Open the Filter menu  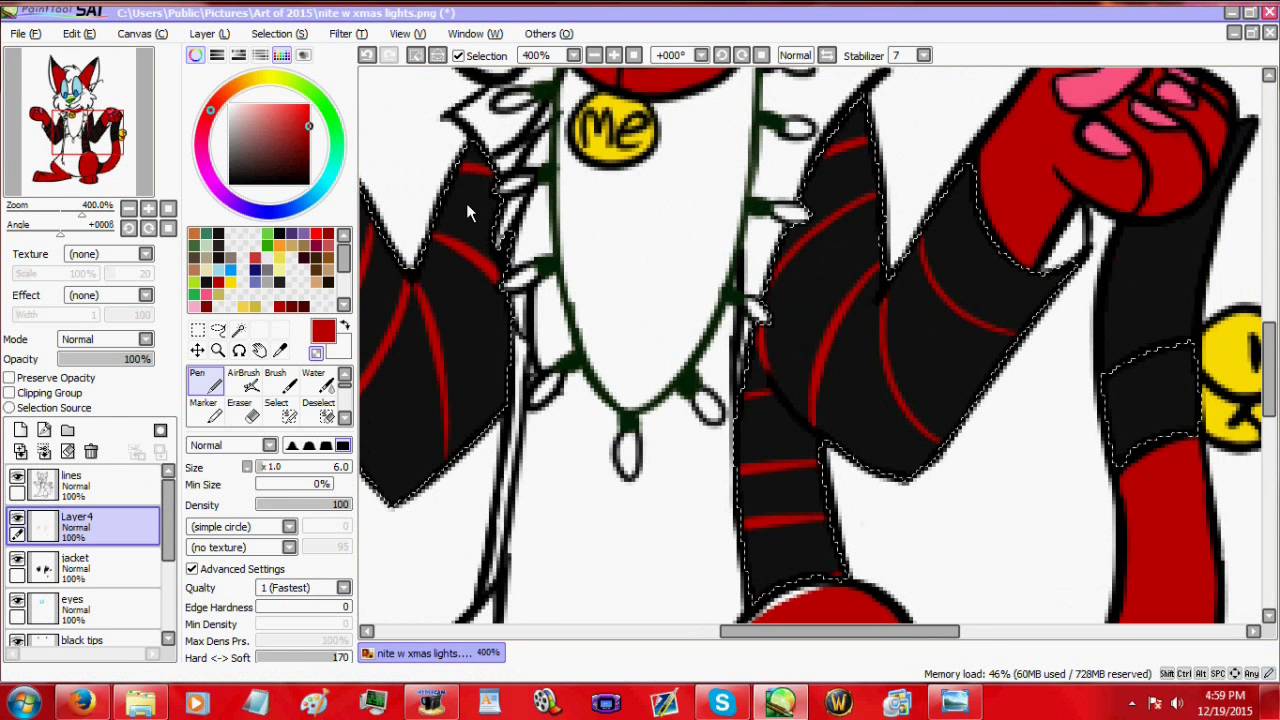pyautogui.click(x=348, y=34)
